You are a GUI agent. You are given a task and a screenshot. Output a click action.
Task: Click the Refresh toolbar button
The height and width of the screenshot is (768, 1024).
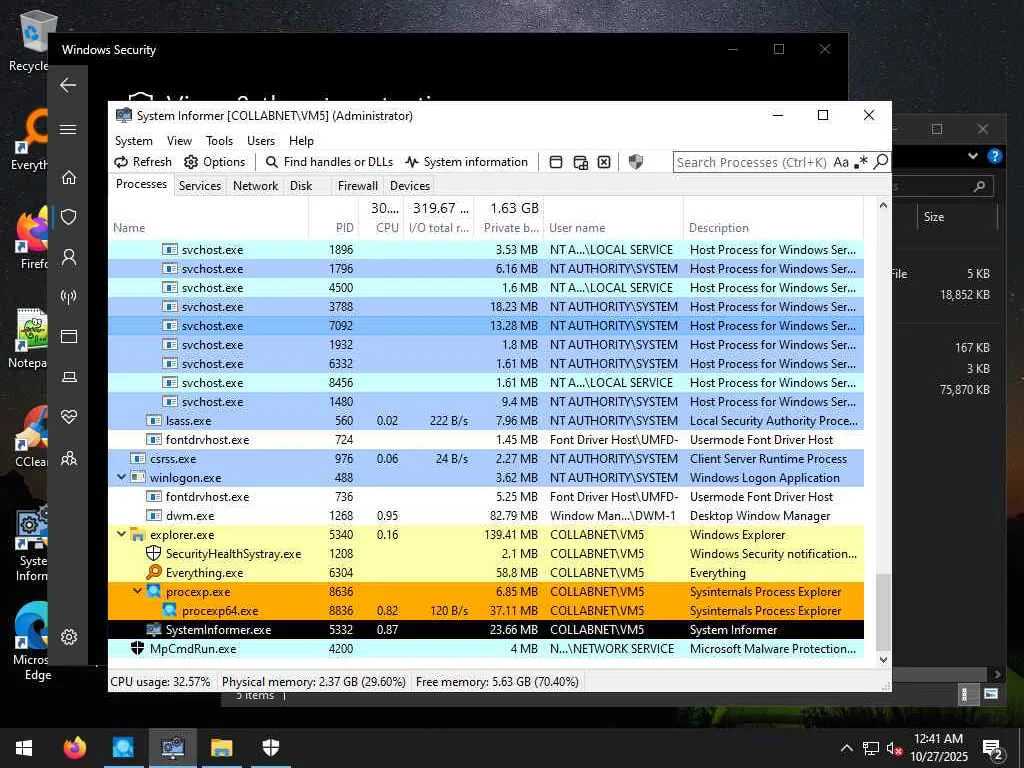pyautogui.click(x=143, y=162)
